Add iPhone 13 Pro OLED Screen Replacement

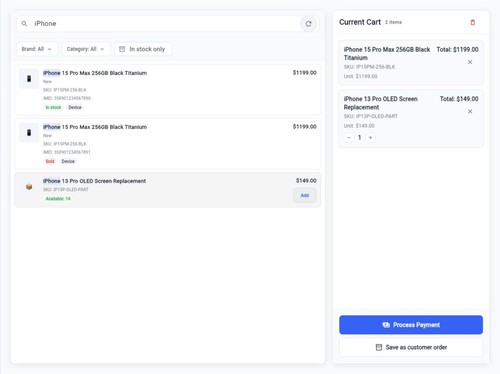point(305,195)
